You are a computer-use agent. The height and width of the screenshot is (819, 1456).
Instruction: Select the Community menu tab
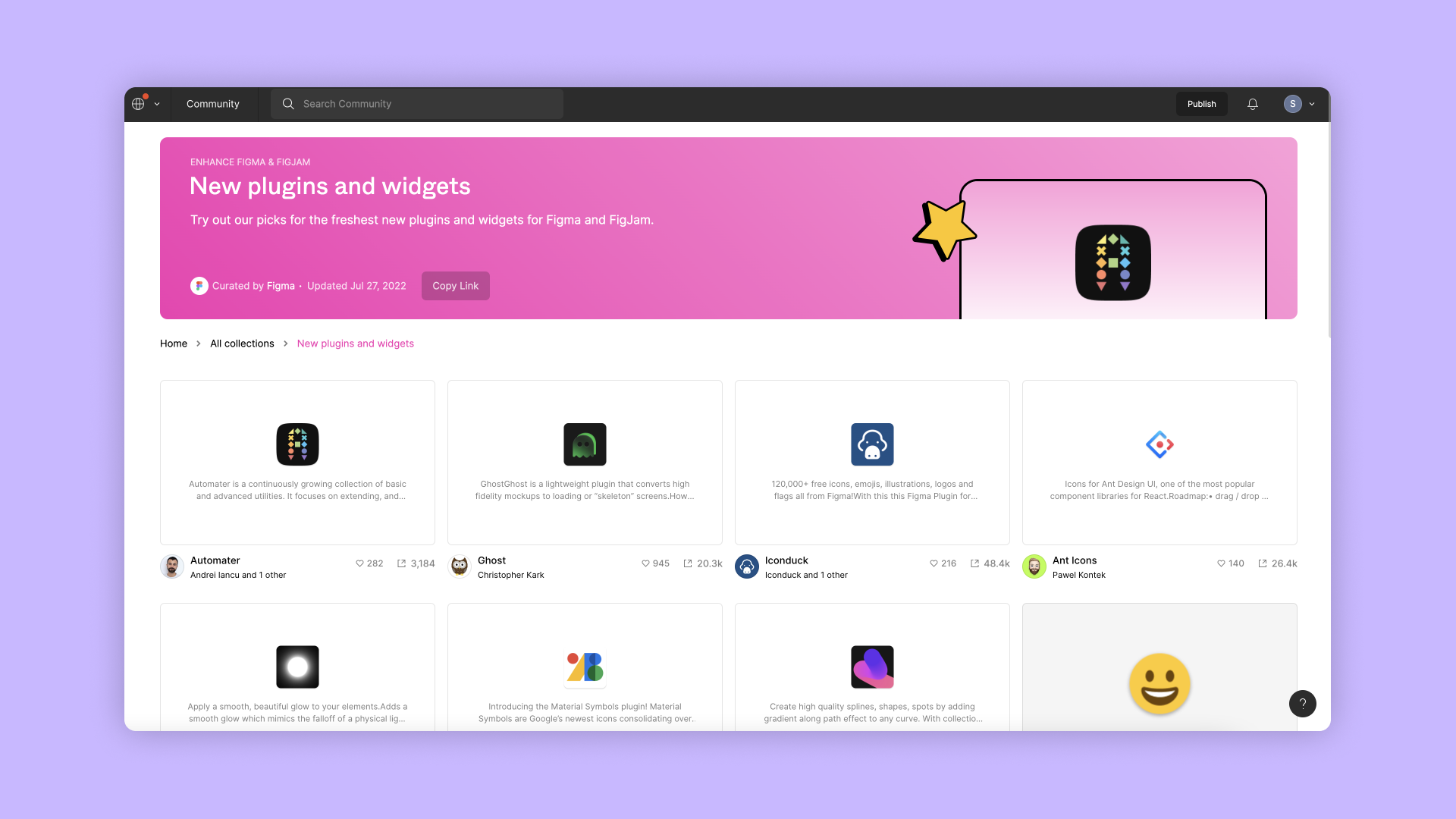point(213,103)
